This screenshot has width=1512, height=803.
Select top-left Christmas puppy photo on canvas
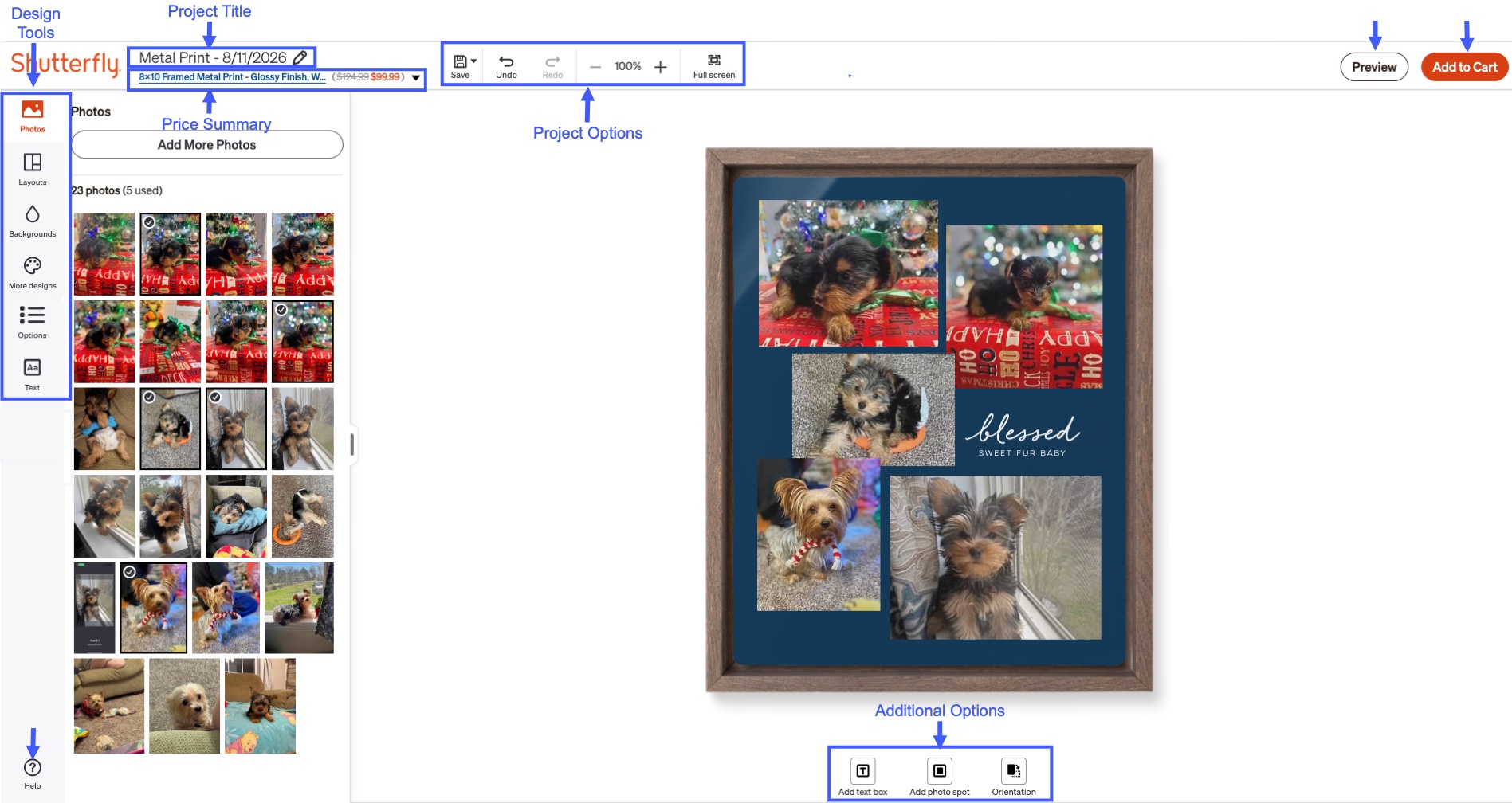848,272
